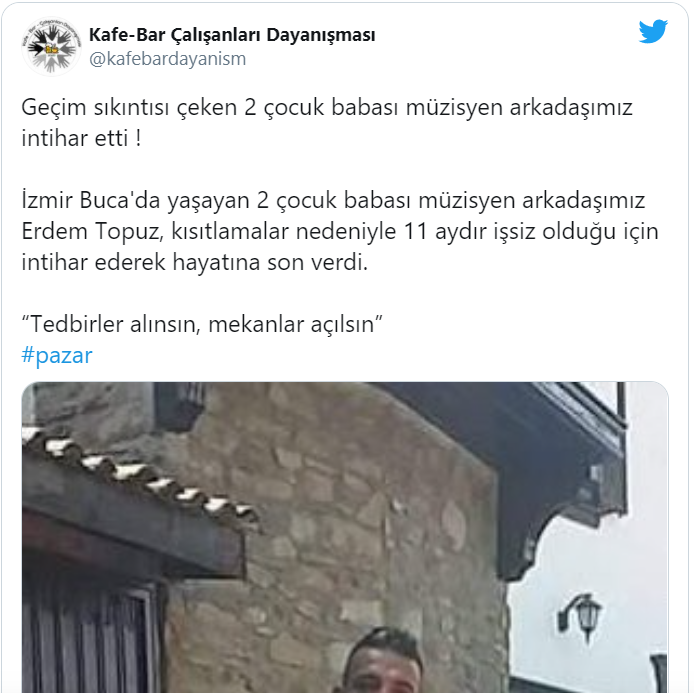The image size is (694, 693).
Task: Open the embedded tweet photo
Action: tap(345, 537)
